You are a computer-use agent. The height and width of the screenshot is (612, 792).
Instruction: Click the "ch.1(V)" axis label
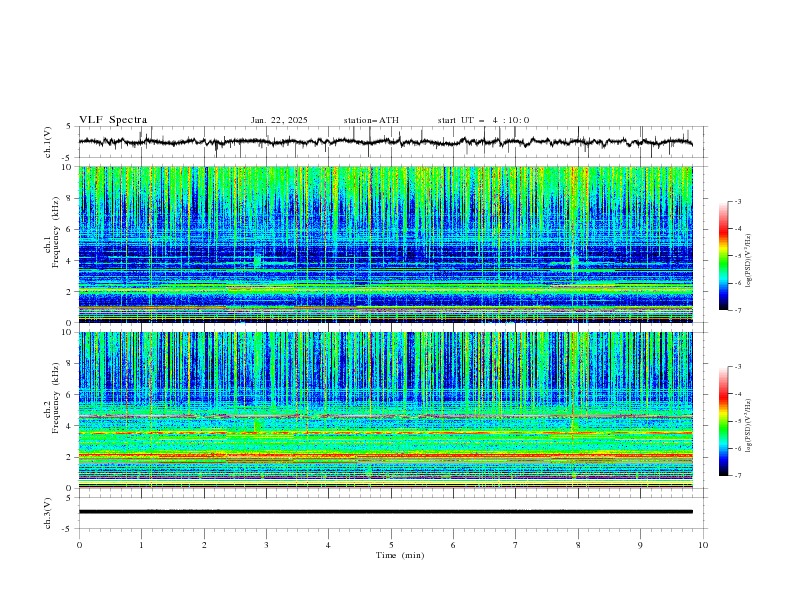(48, 142)
